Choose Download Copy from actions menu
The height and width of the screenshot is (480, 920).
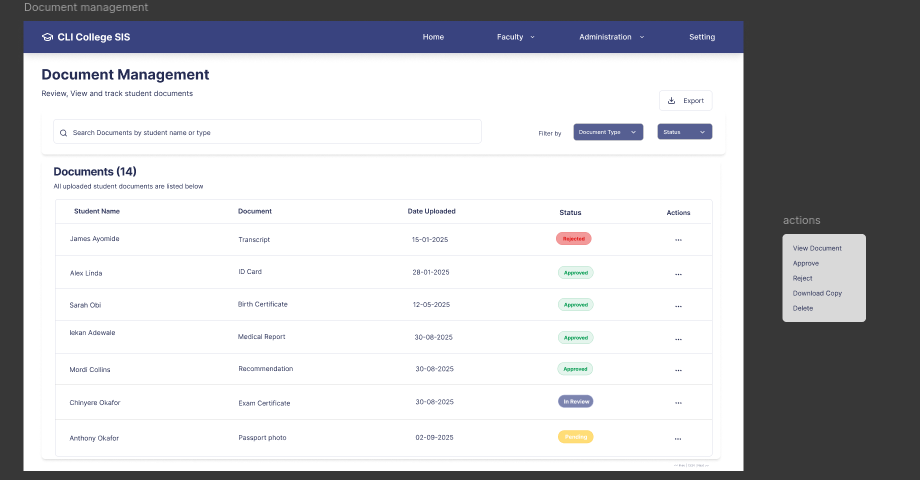pyautogui.click(x=817, y=293)
